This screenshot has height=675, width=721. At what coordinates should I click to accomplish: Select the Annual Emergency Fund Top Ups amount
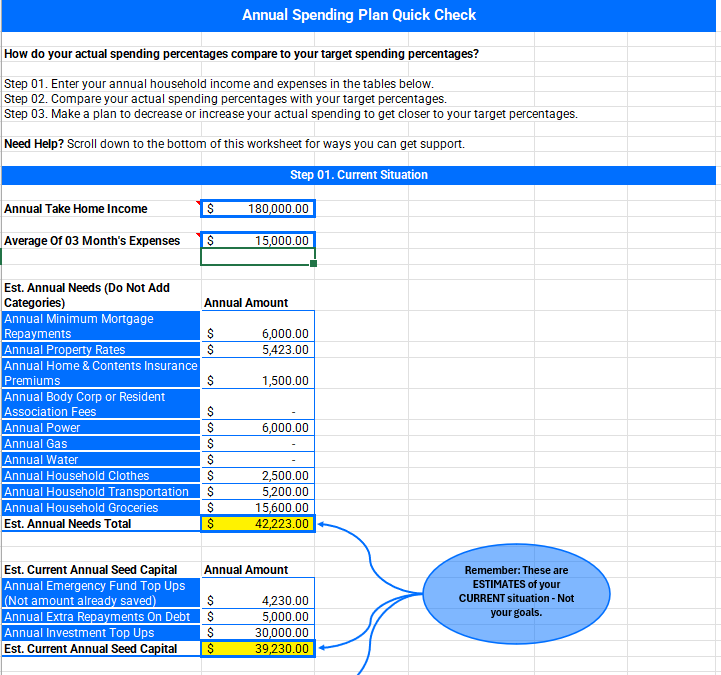[x=258, y=601]
